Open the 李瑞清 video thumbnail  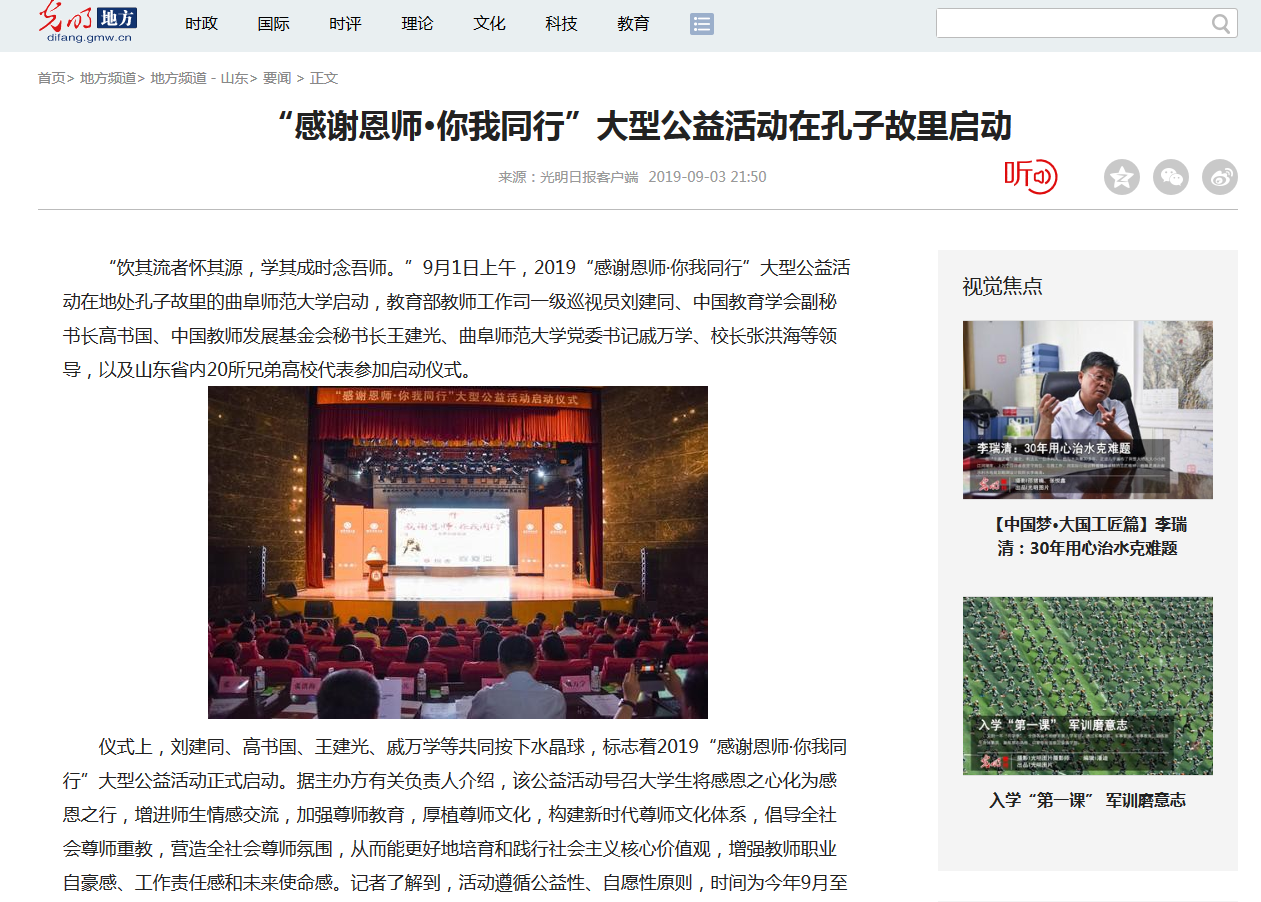(x=1087, y=409)
